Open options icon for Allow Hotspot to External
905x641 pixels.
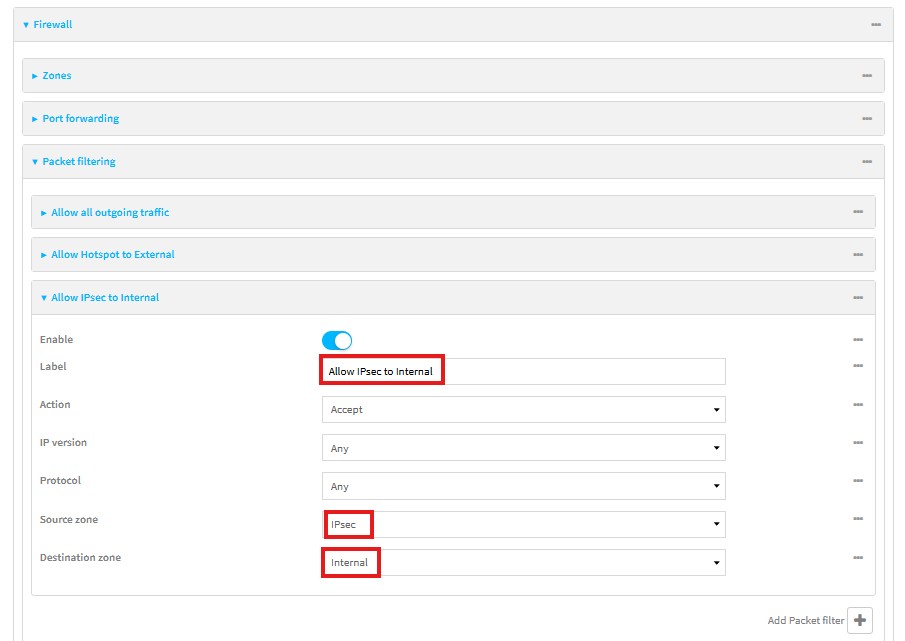(x=858, y=255)
